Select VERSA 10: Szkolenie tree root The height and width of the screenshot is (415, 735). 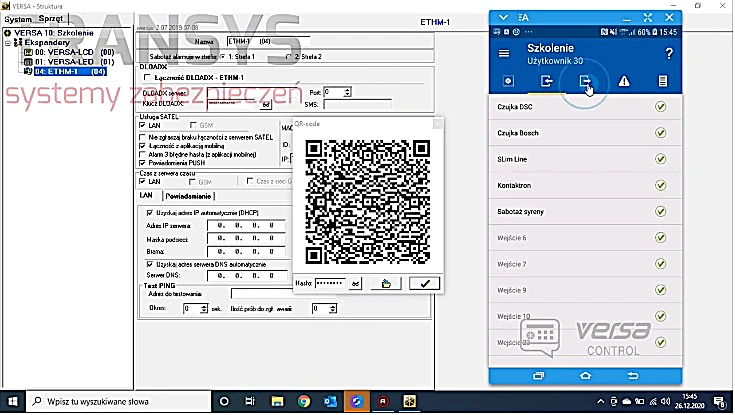pyautogui.click(x=53, y=33)
